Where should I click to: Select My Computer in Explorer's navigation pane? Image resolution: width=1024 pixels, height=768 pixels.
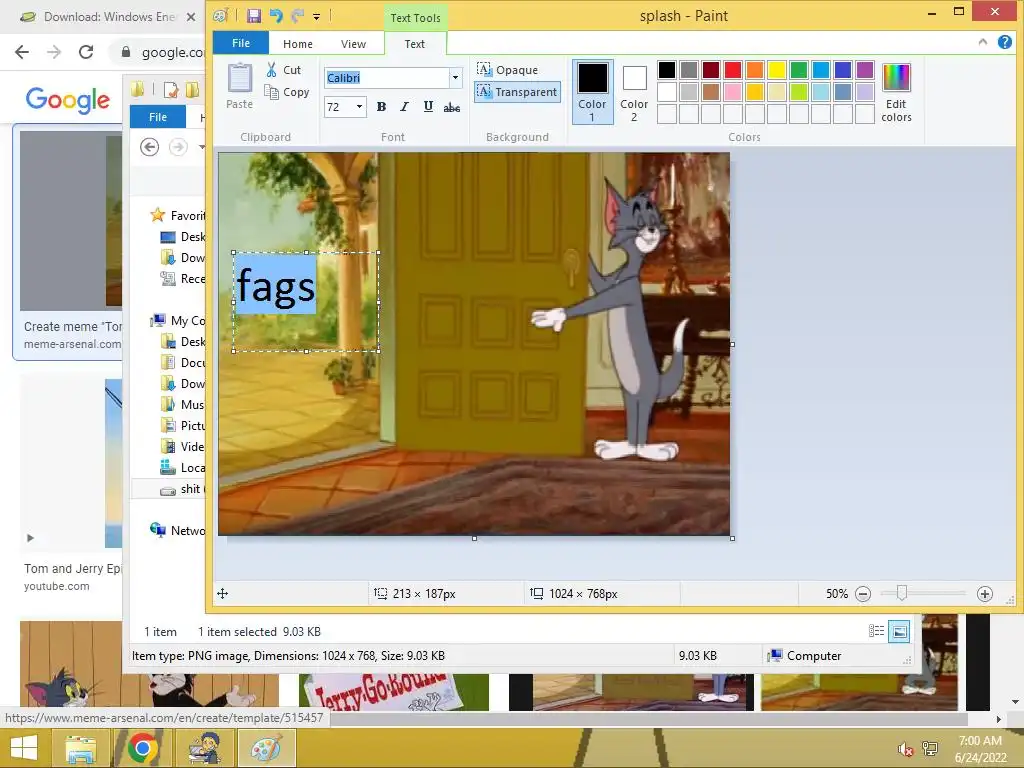point(177,321)
